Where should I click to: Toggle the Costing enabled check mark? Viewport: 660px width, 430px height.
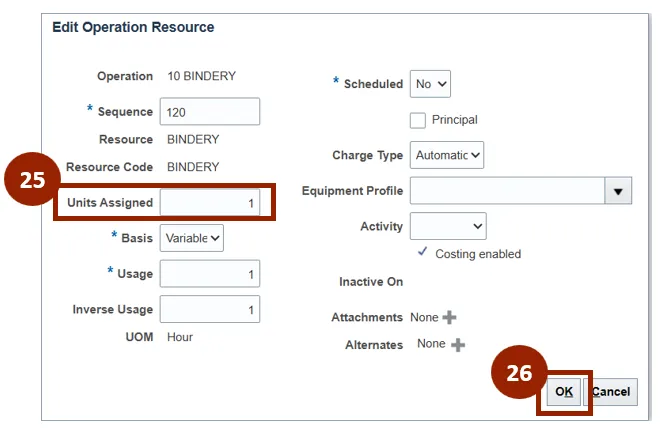point(423,253)
